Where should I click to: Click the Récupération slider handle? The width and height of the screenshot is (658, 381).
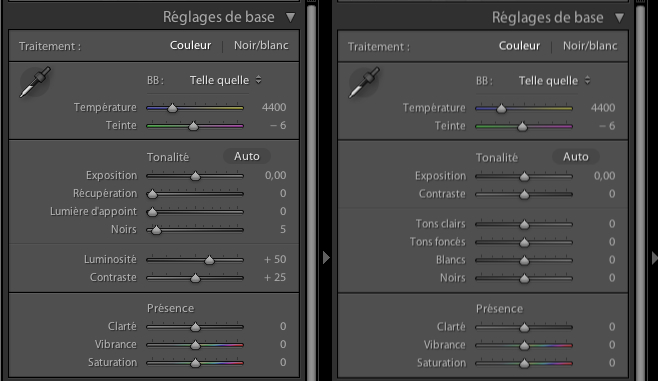point(152,194)
